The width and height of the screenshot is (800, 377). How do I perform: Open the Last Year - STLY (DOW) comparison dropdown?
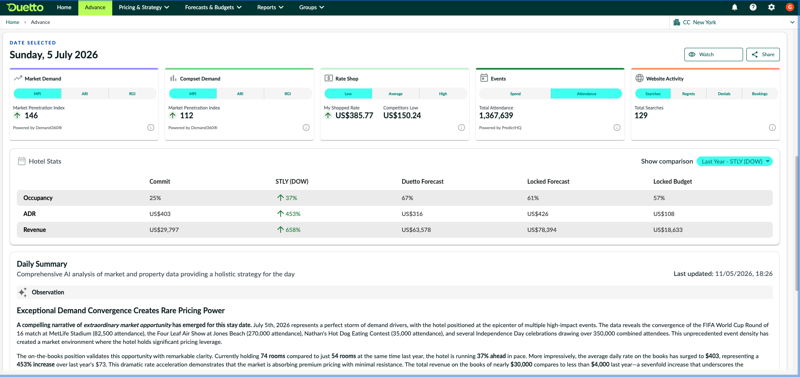[x=735, y=161]
